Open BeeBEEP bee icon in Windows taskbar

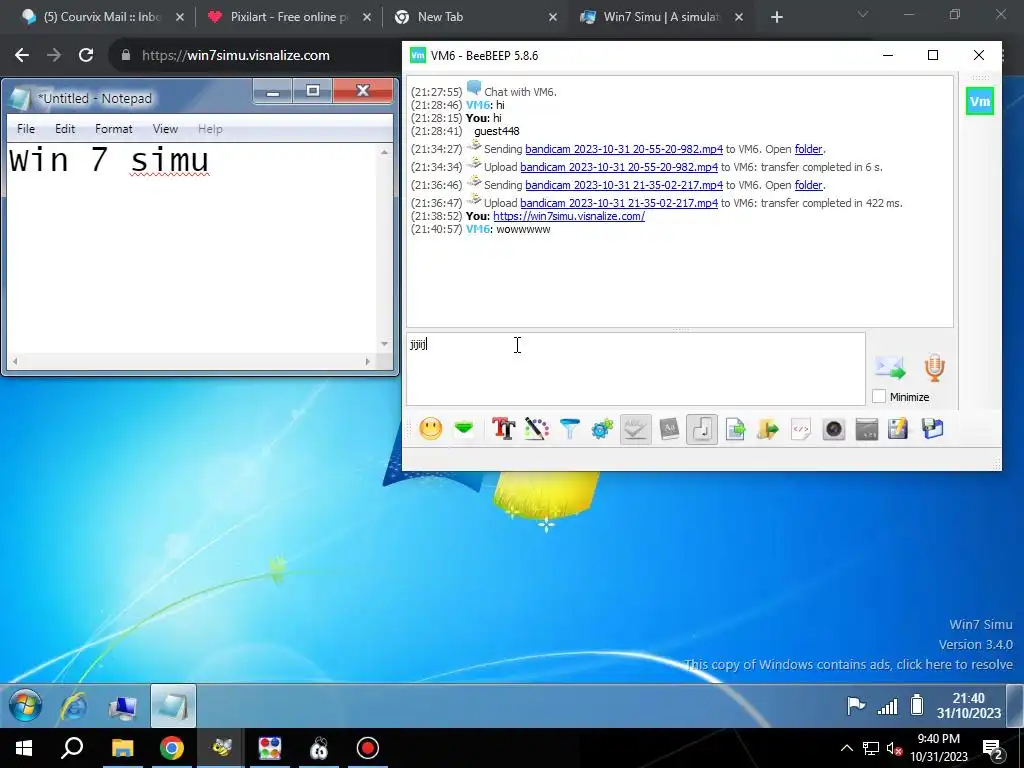click(x=221, y=748)
